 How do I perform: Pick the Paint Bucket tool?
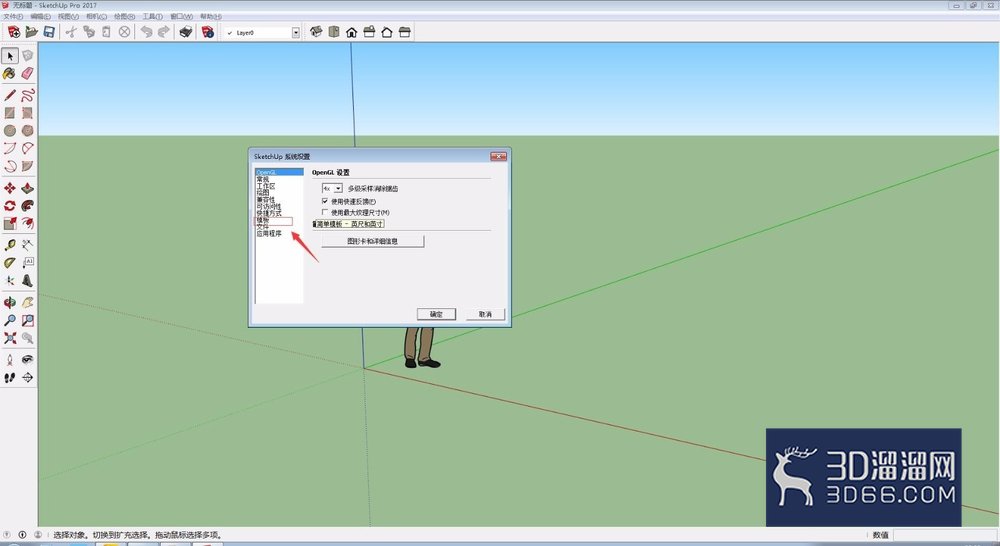coord(10,74)
